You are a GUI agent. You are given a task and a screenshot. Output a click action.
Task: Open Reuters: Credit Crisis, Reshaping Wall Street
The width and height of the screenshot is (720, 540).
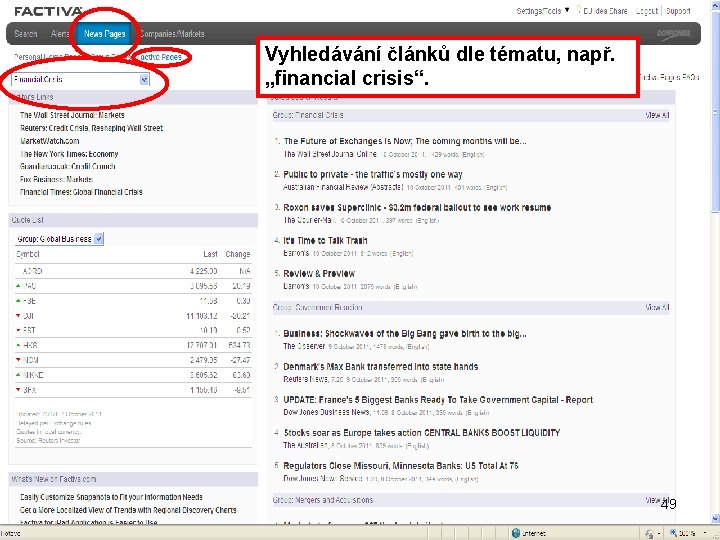coord(91,128)
